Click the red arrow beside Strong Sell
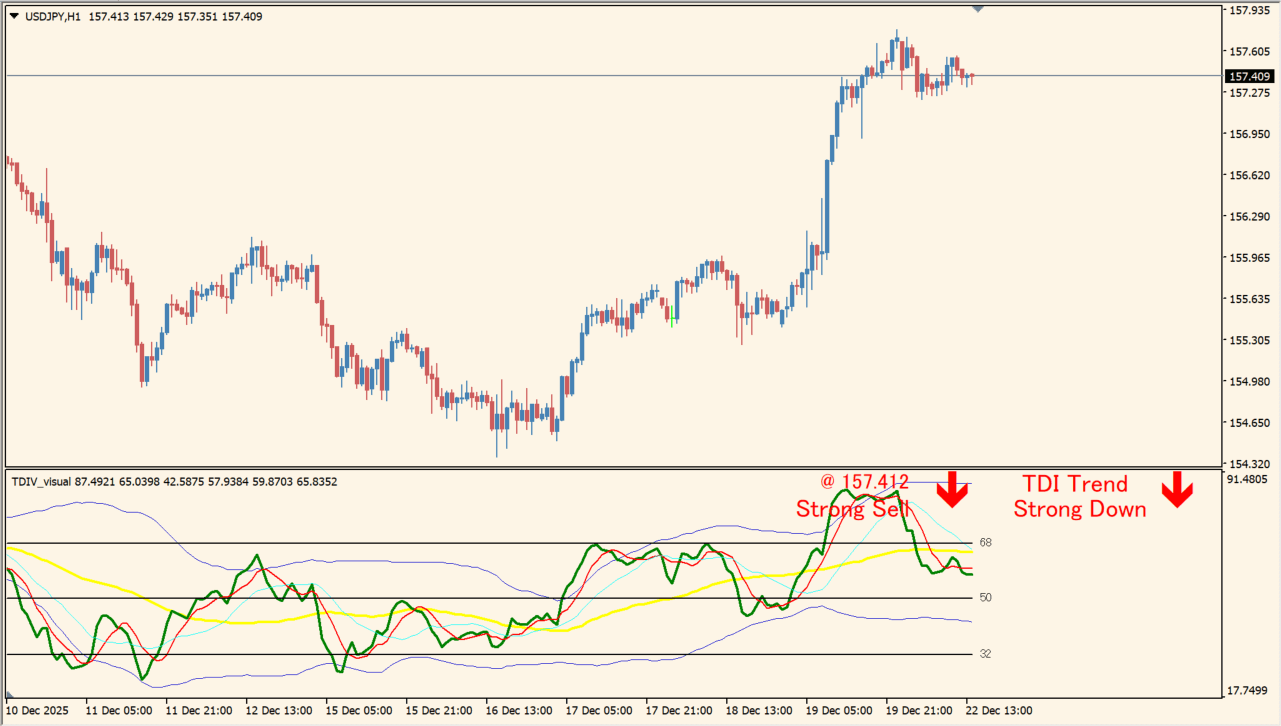Viewport: 1281px width, 726px height. click(952, 488)
